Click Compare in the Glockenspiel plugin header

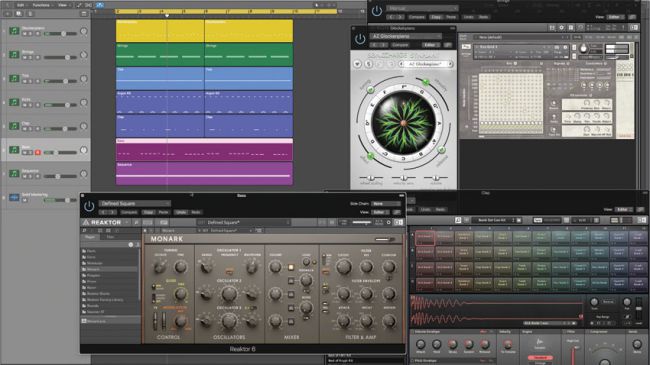pyautogui.click(x=400, y=45)
